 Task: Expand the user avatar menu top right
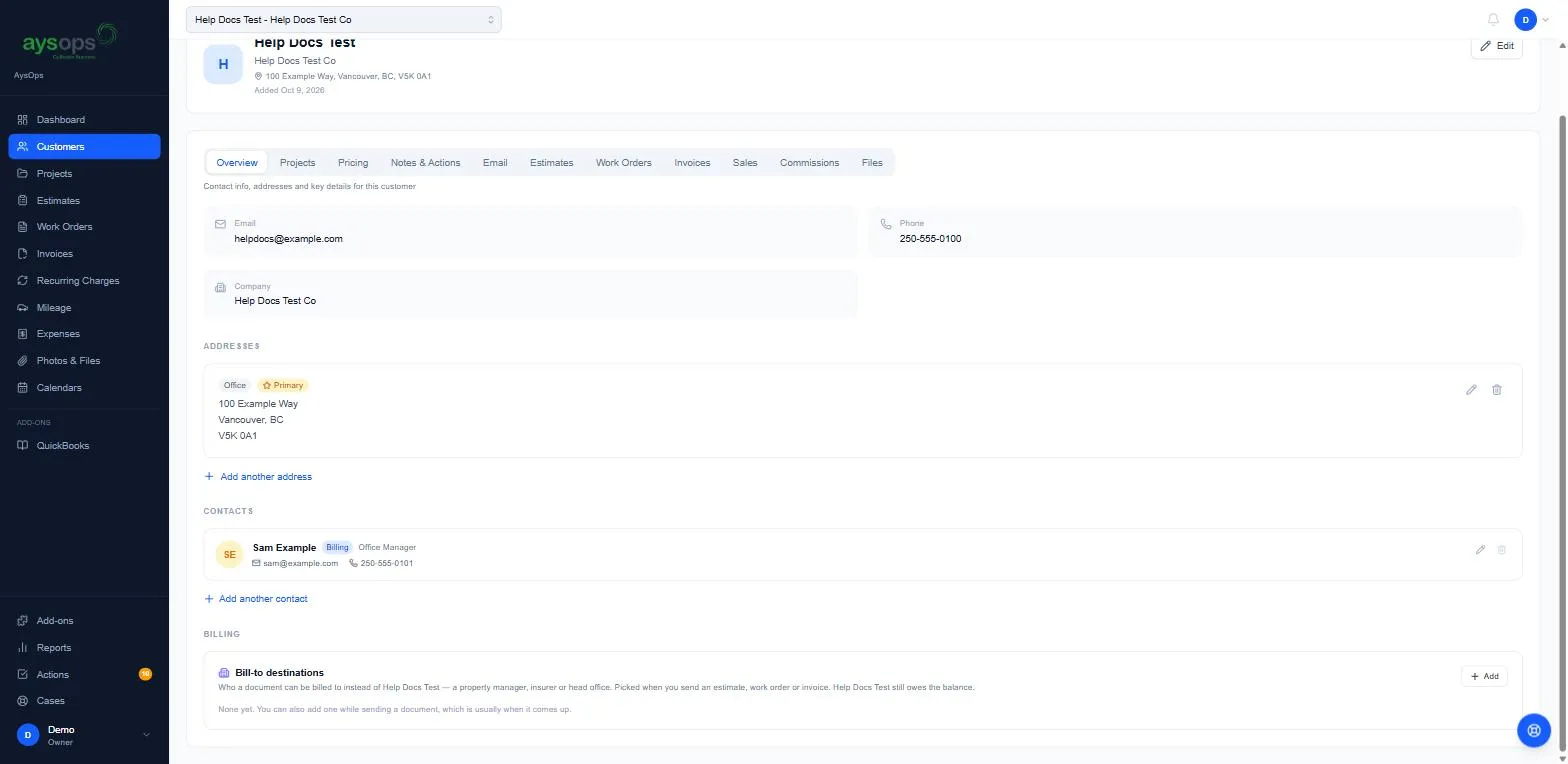point(1533,19)
